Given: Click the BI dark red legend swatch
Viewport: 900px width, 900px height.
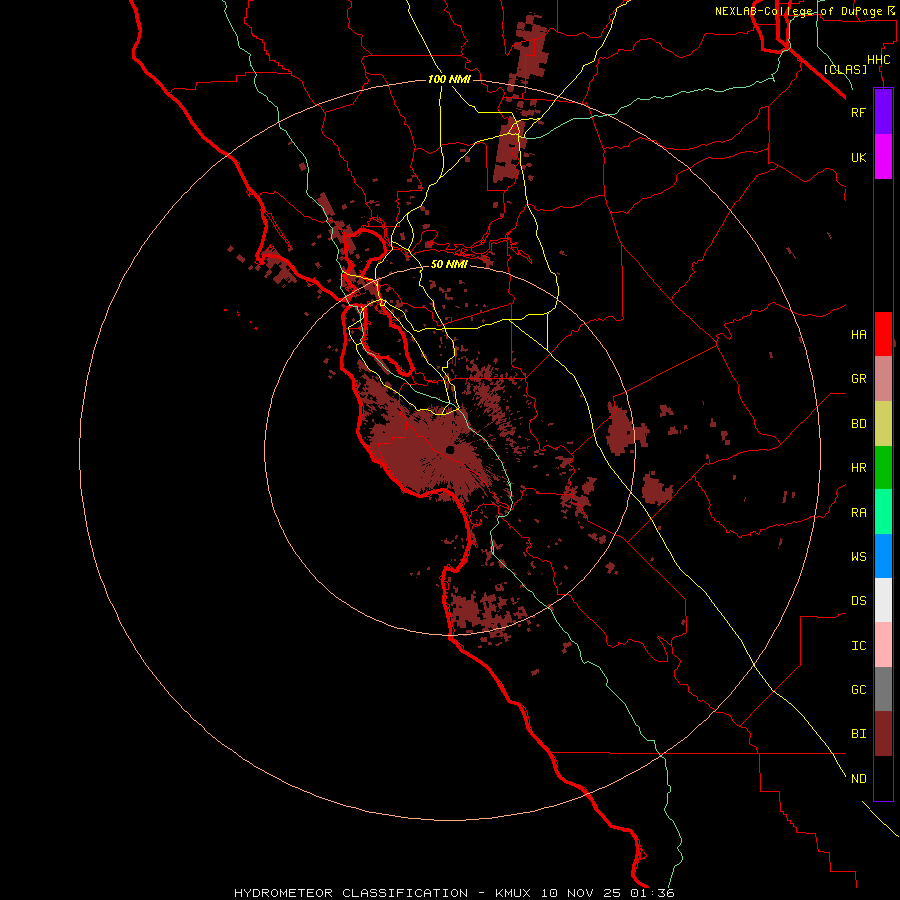Looking at the screenshot, I should [883, 734].
